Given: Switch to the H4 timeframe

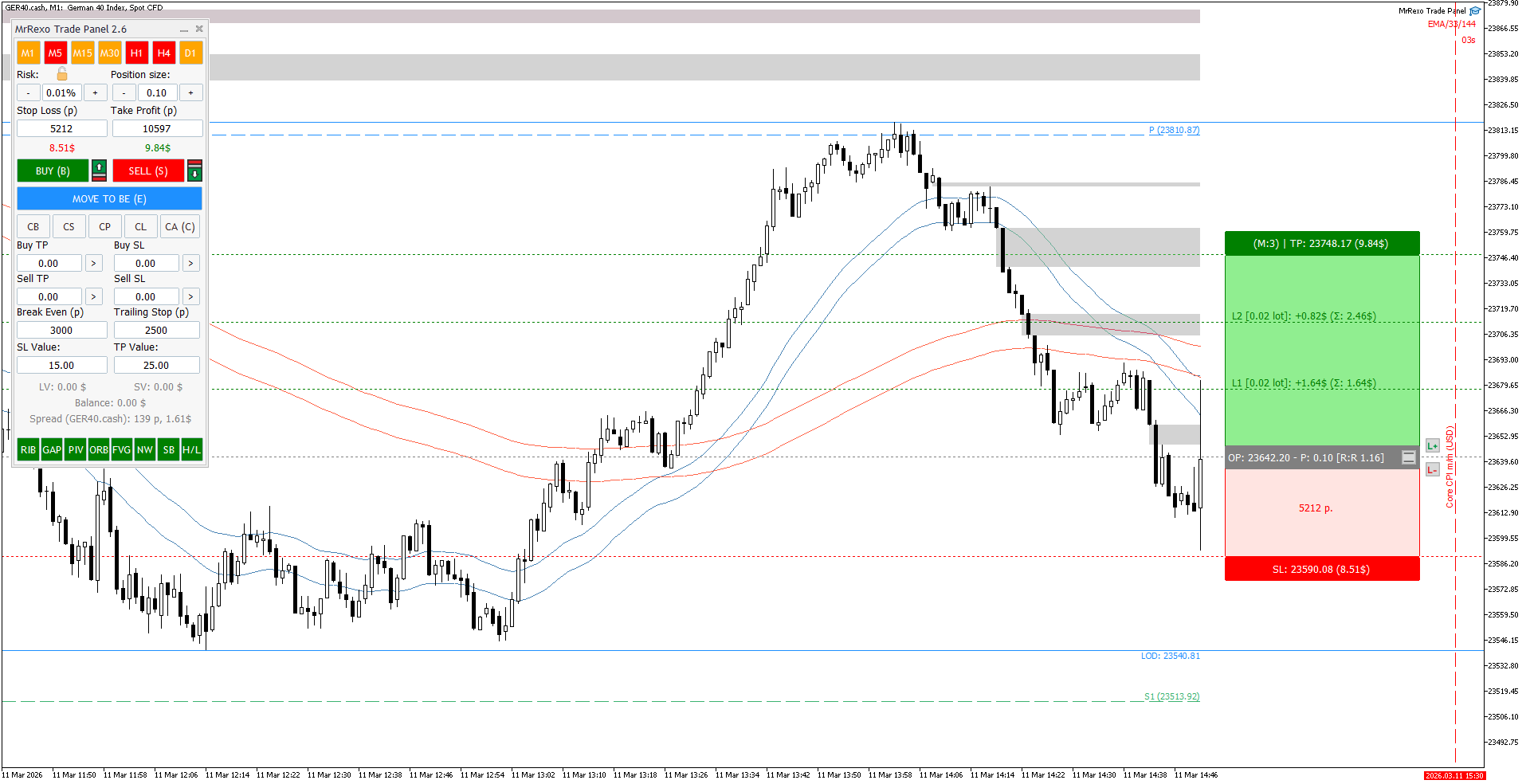Looking at the screenshot, I should coord(164,53).
